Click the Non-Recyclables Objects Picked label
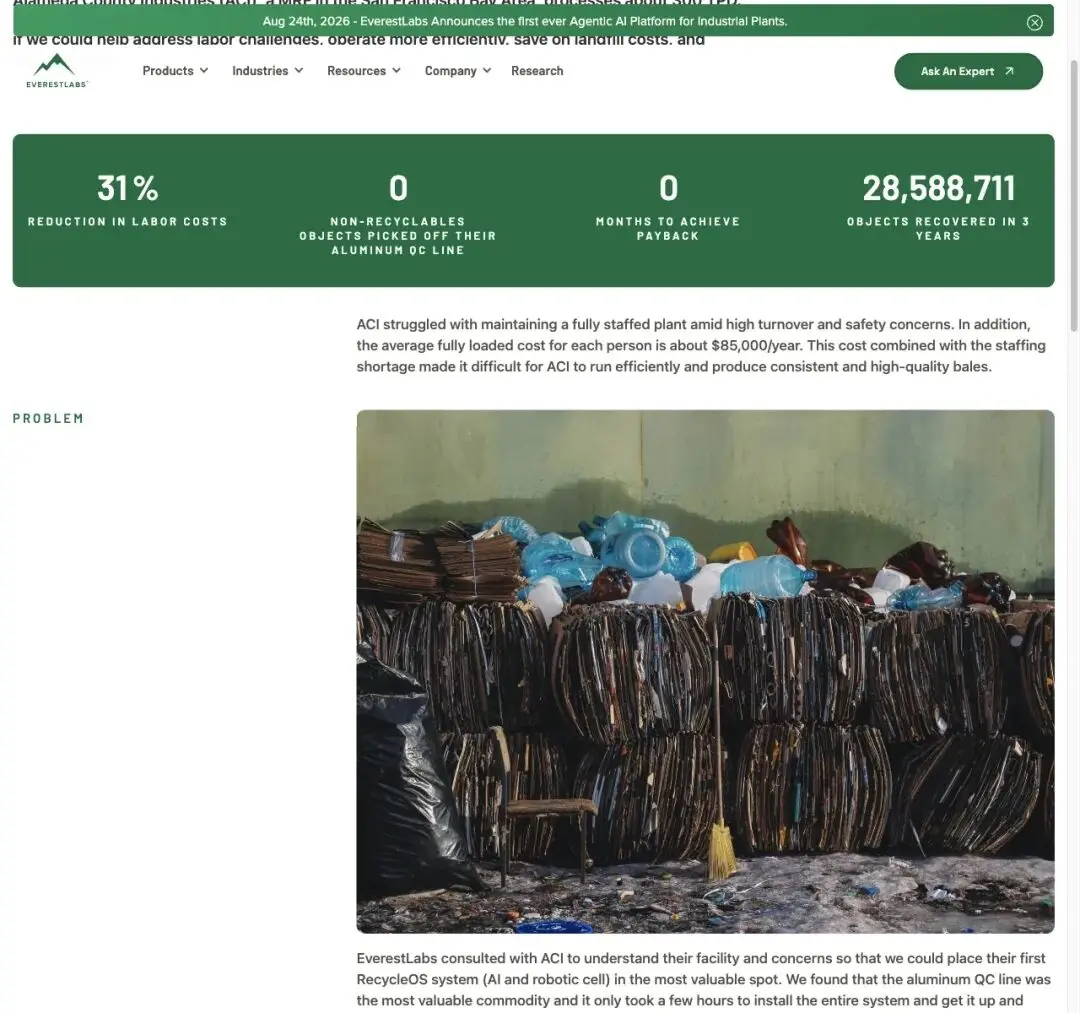1080x1013 pixels. click(x=397, y=236)
